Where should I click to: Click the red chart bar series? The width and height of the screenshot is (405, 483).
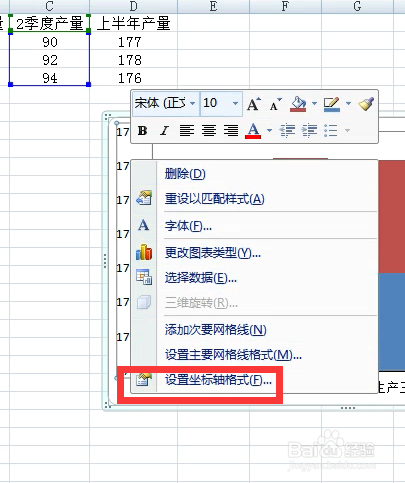(392, 217)
